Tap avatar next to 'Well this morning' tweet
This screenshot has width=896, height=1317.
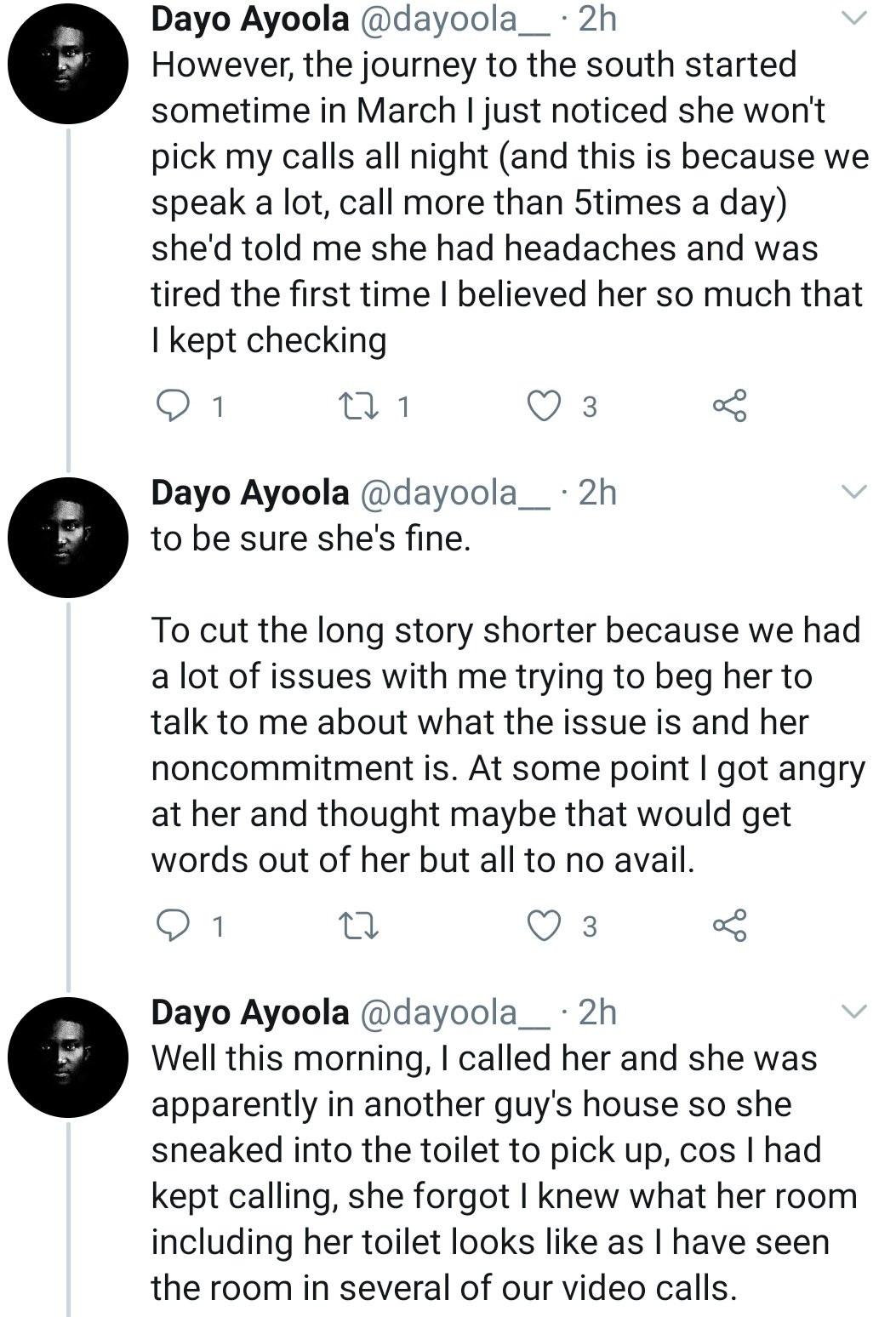(x=67, y=1058)
